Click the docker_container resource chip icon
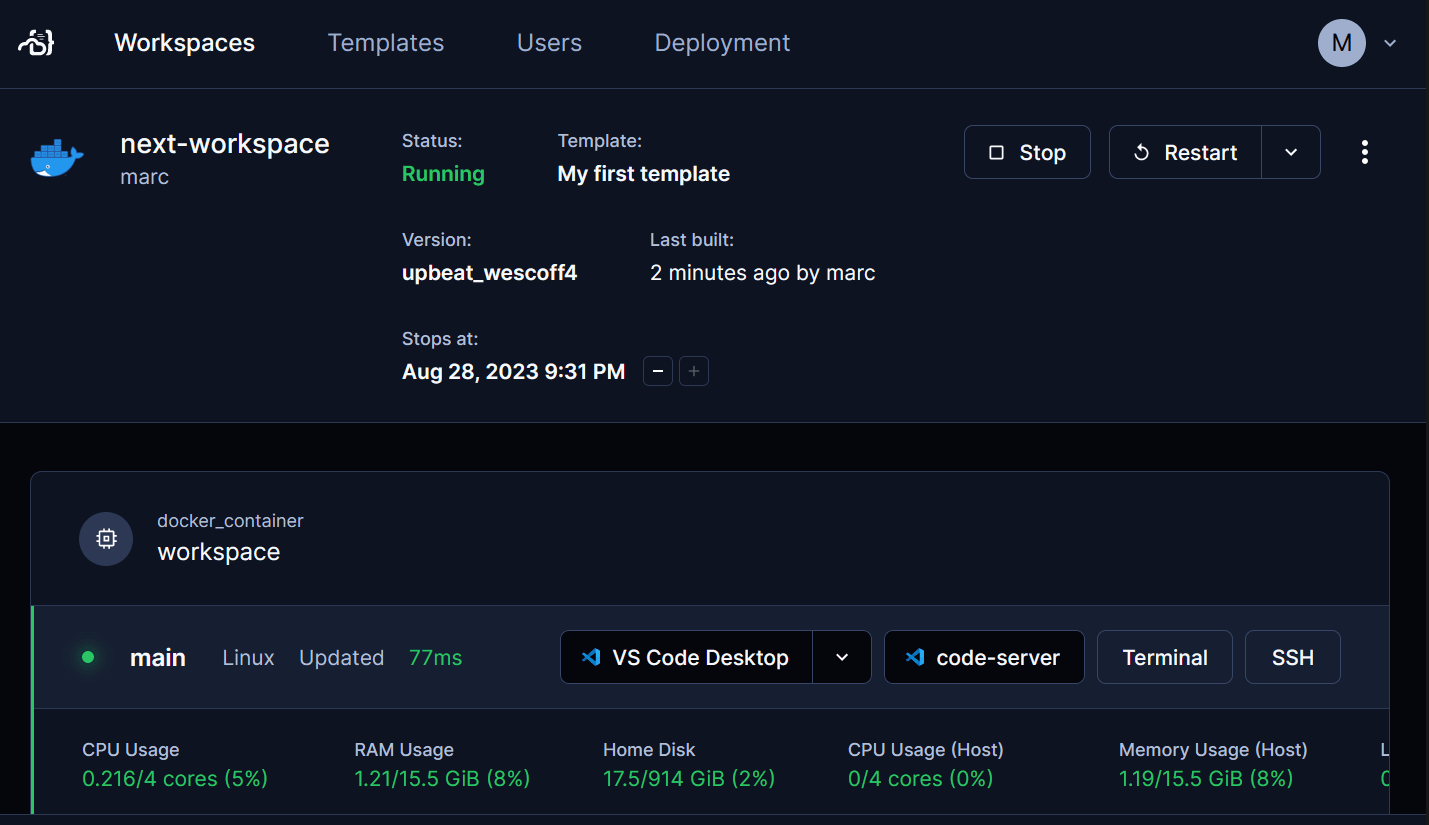This screenshot has width=1429, height=825. (x=106, y=538)
